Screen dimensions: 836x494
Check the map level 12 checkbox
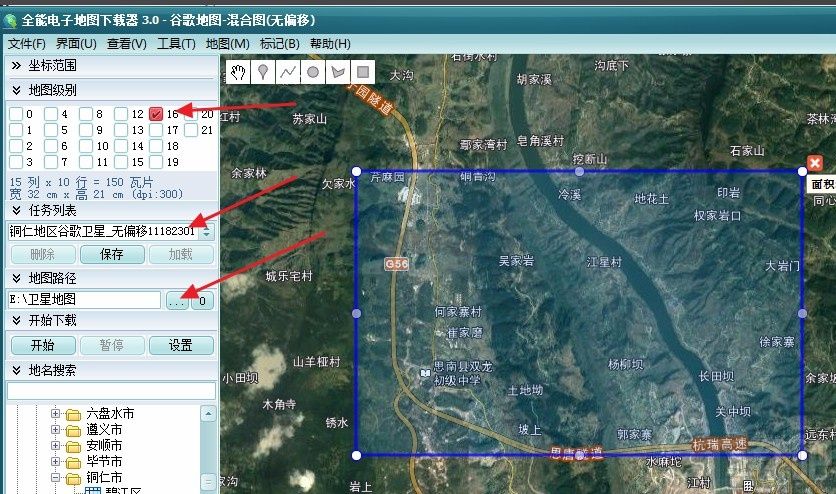click(x=120, y=114)
